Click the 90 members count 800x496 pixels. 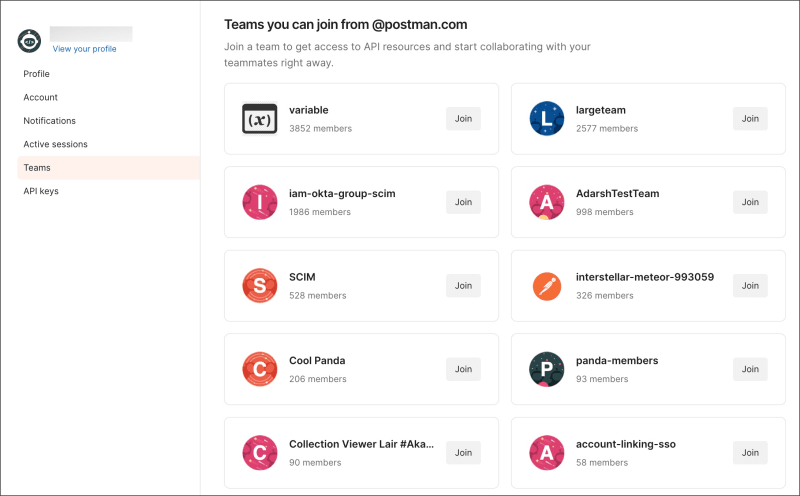point(315,463)
